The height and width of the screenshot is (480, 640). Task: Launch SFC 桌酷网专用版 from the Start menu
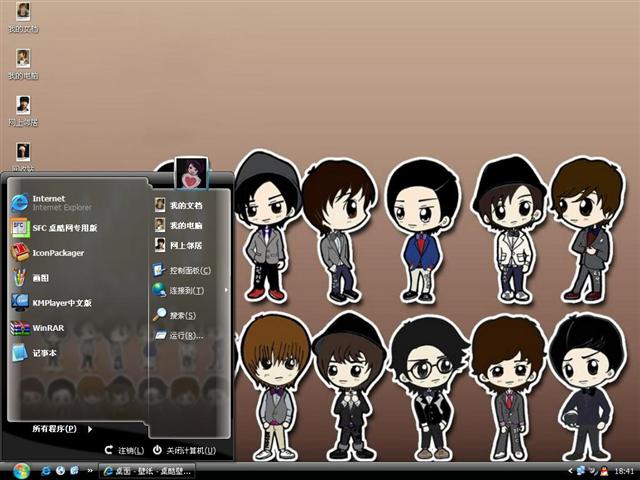pyautogui.click(x=54, y=228)
